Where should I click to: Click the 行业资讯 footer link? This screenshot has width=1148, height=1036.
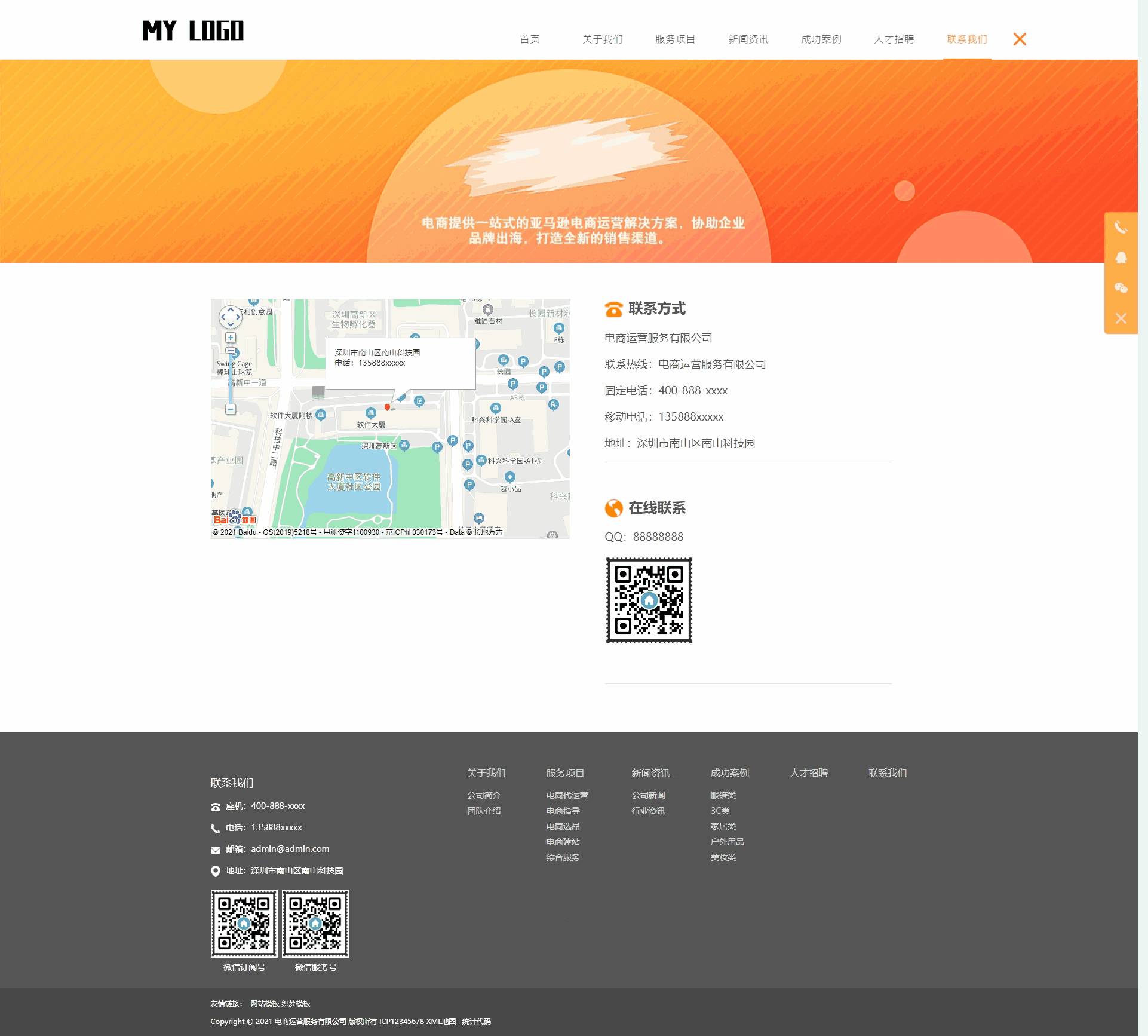(648, 811)
